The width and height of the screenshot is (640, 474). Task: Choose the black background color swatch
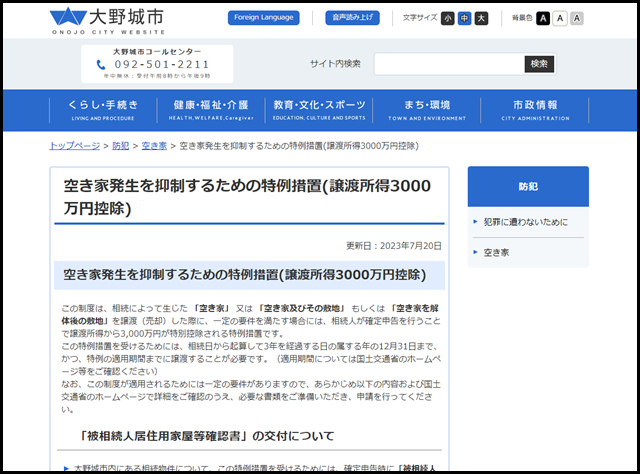pyautogui.click(x=543, y=18)
